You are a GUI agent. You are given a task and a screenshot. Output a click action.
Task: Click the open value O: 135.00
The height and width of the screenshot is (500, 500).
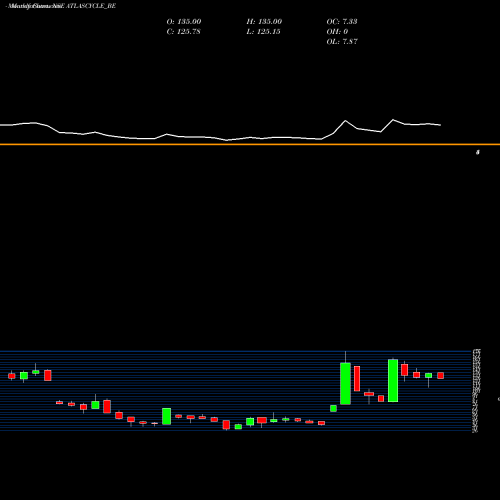pyautogui.click(x=184, y=22)
